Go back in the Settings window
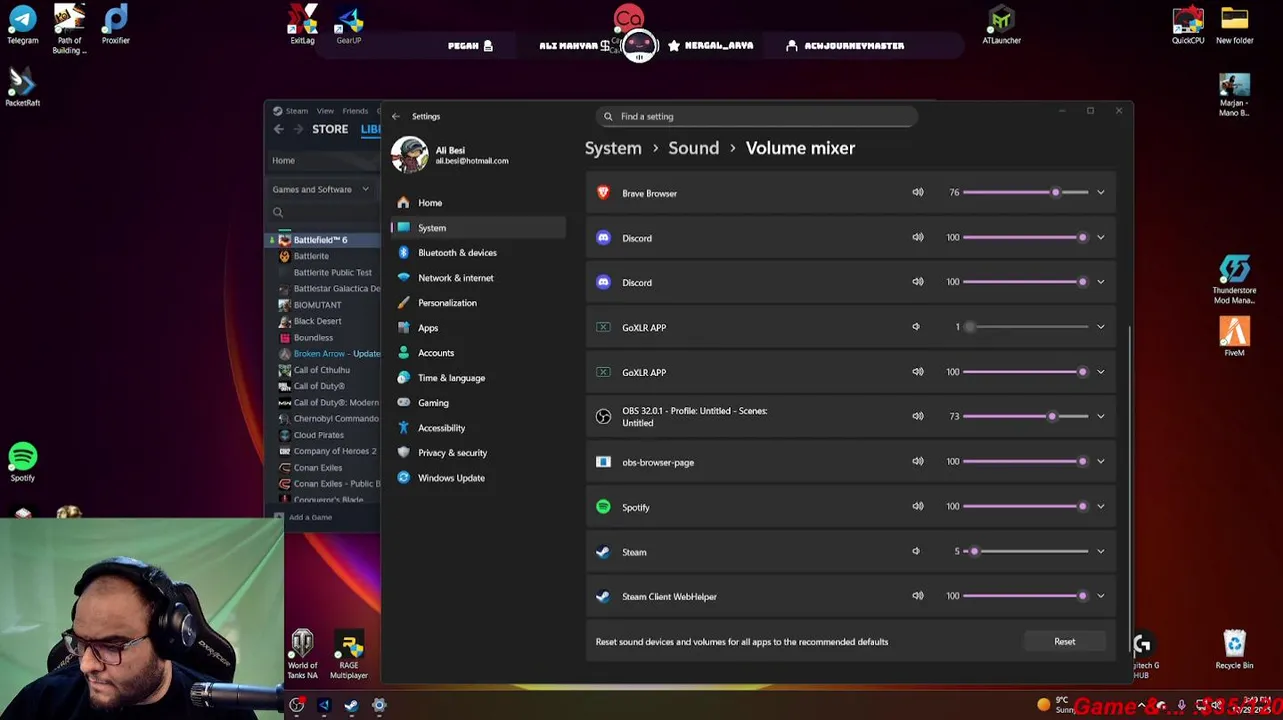This screenshot has height=720, width=1283. tap(396, 116)
